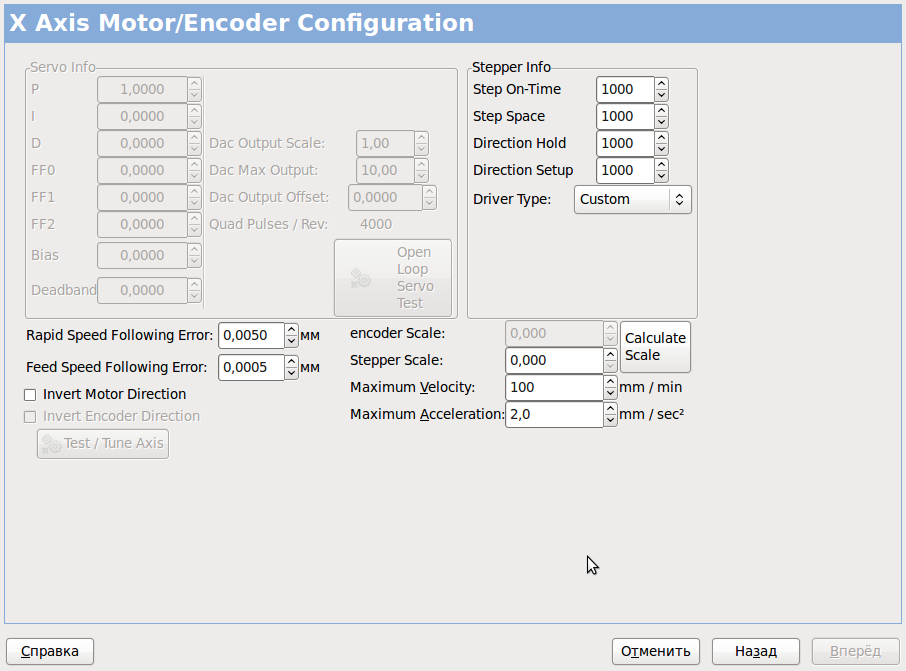Screen dimensions: 906x671
Task: Increase Rapid Speed Following Error value
Action: click(x=292, y=330)
